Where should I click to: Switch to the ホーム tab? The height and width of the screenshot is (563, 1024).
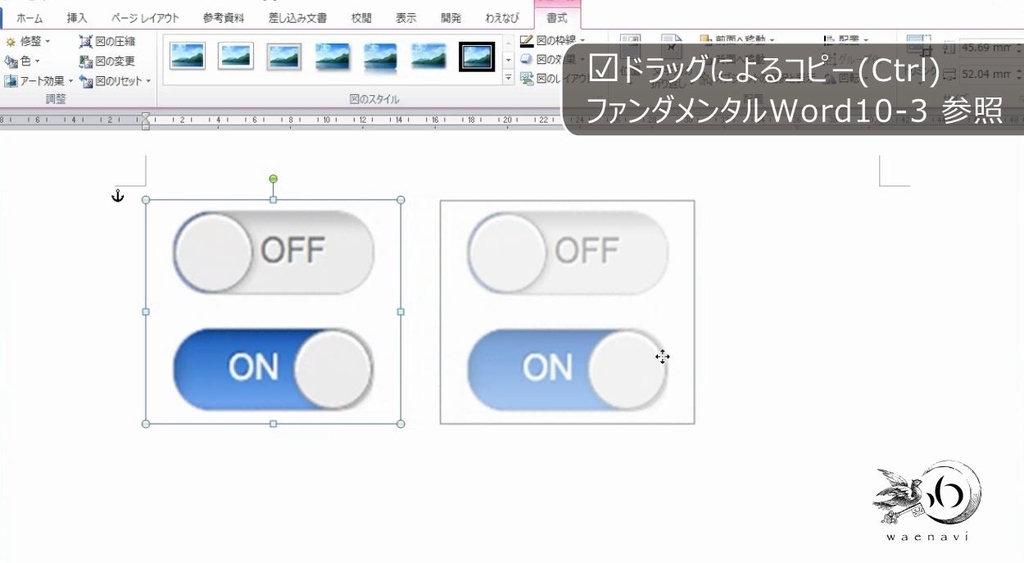(x=30, y=18)
